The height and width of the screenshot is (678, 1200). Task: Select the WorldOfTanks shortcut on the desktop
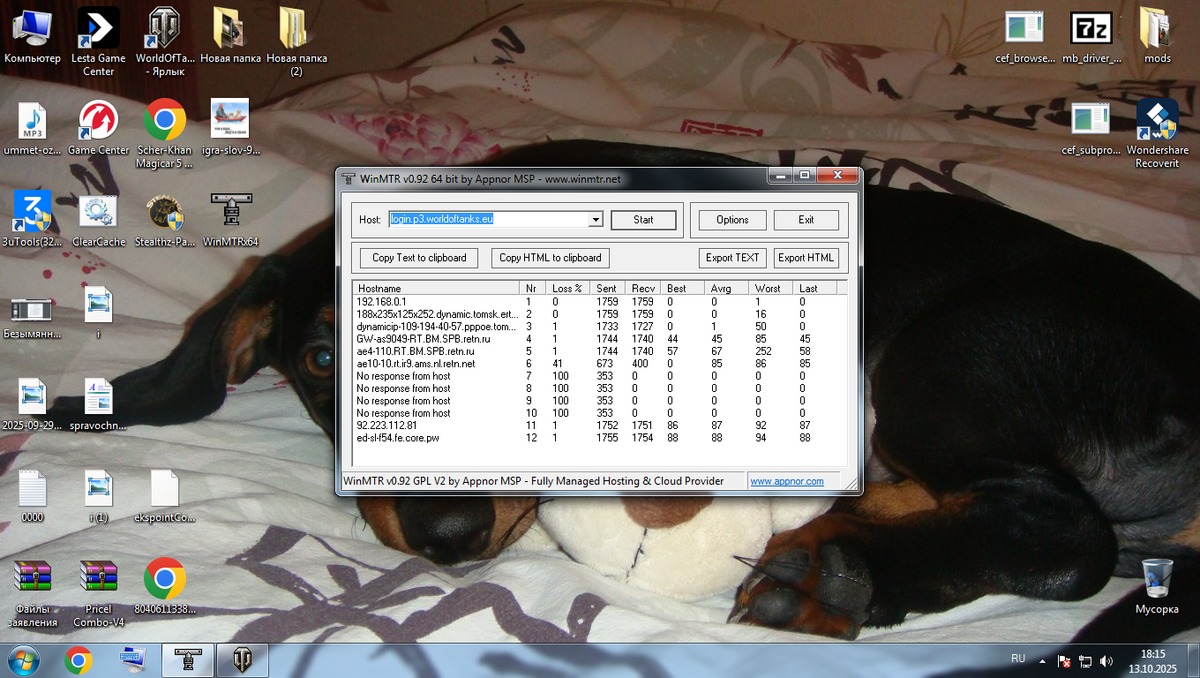[x=165, y=29]
